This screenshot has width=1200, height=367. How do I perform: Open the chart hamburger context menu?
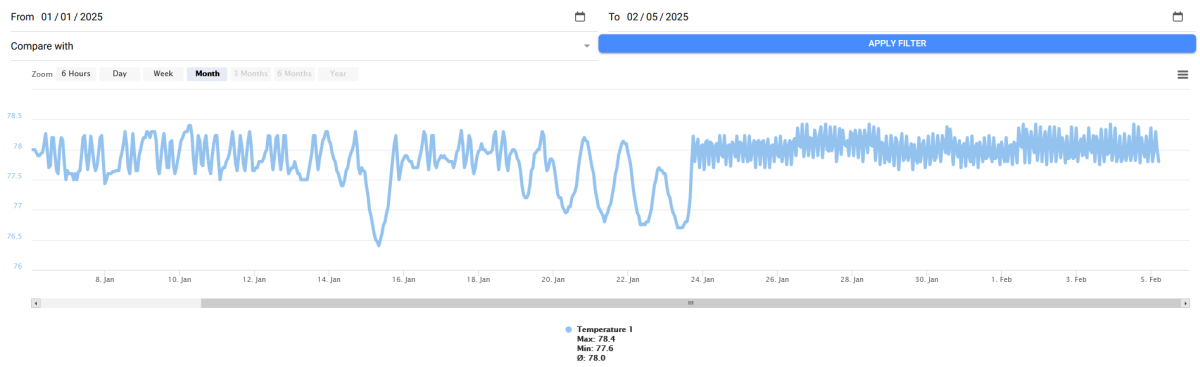point(1183,74)
